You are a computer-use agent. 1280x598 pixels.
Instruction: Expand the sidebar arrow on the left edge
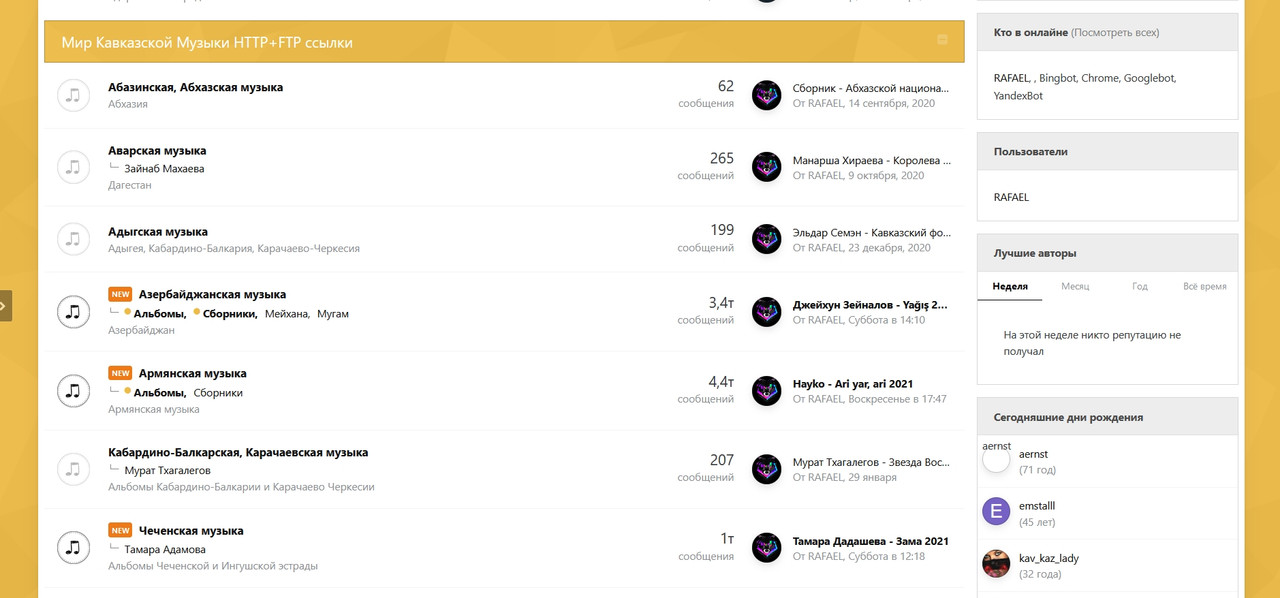(5, 306)
